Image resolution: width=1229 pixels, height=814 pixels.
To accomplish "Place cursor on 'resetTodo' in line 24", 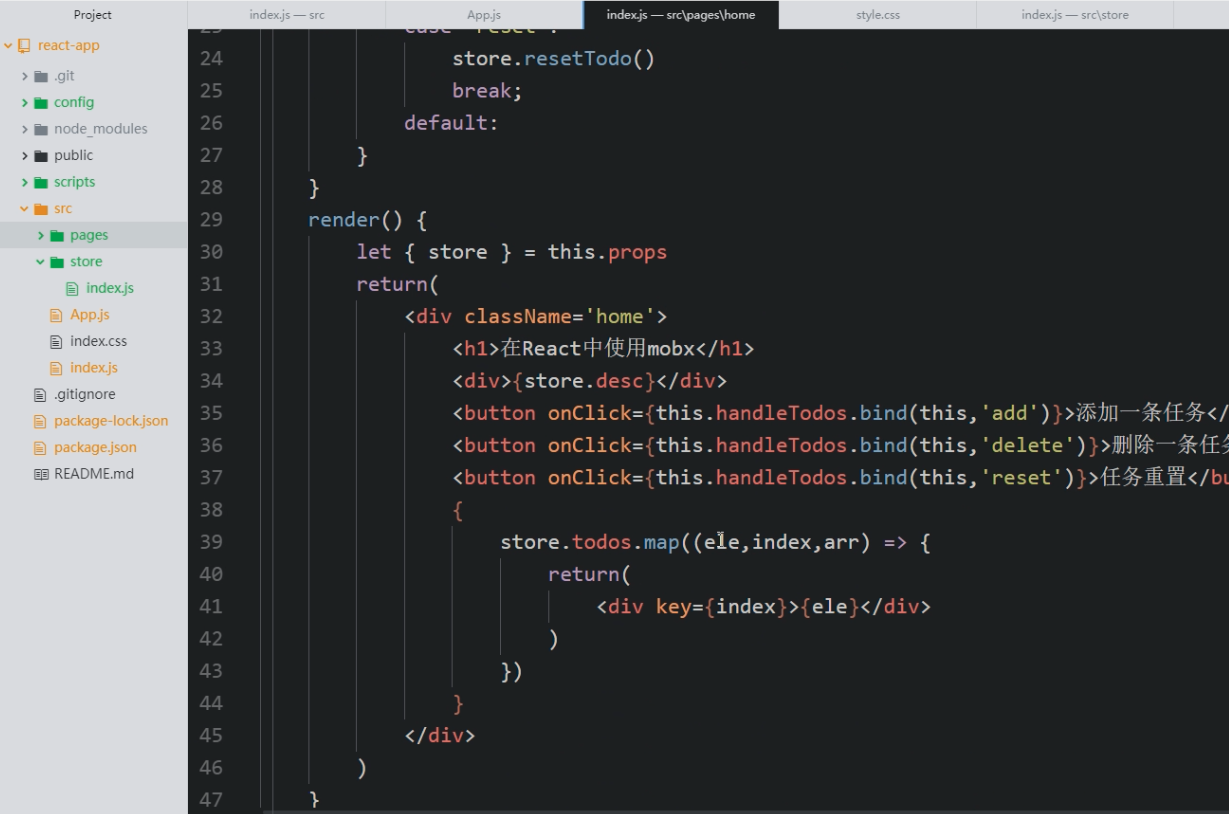I will point(578,59).
